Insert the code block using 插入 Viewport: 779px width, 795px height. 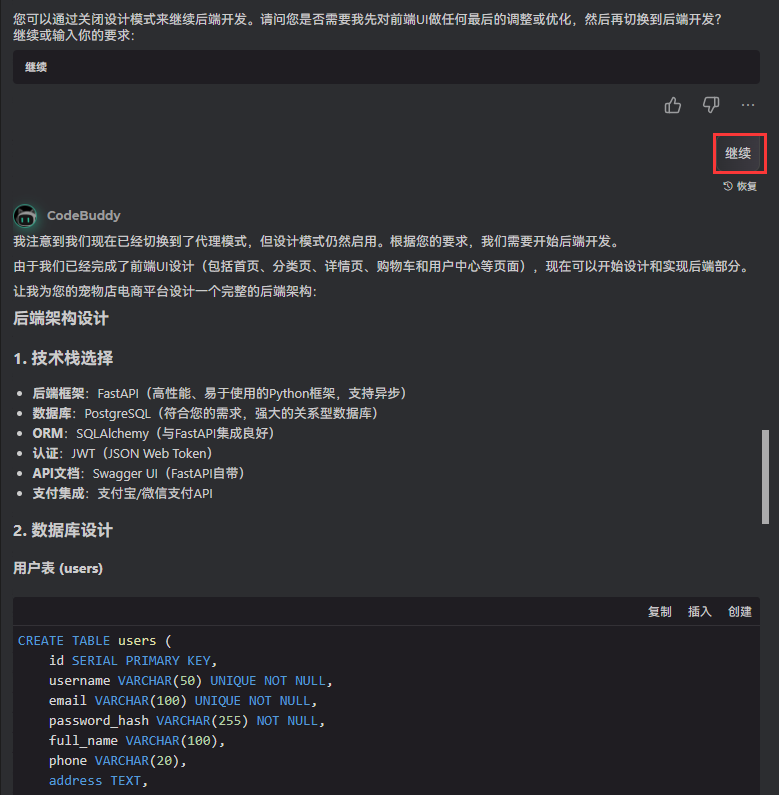pyautogui.click(x=700, y=612)
